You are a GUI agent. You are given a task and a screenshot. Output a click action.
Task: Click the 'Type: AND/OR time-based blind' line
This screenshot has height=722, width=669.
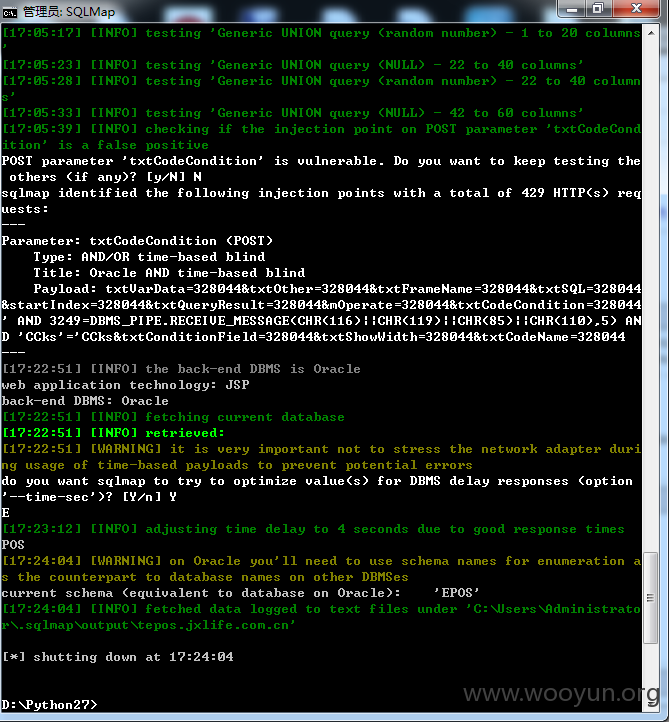click(149, 257)
